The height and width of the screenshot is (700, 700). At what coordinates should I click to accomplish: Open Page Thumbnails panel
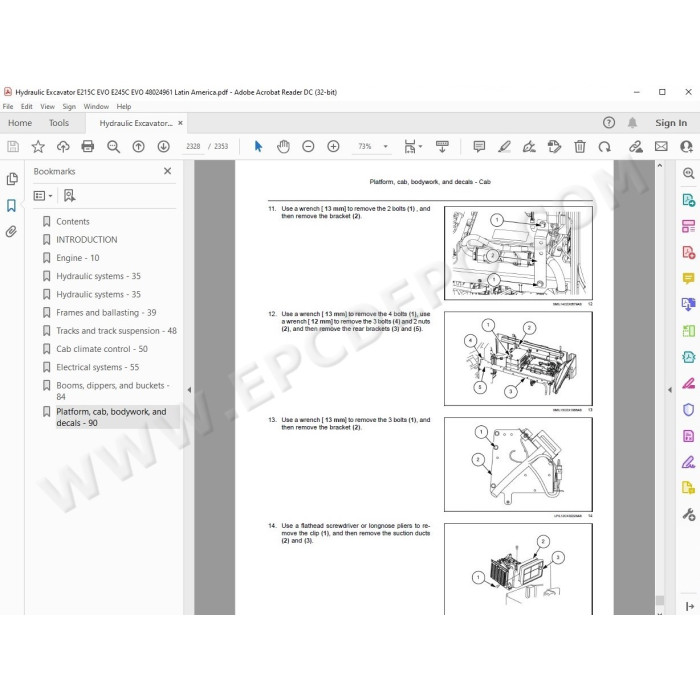[12, 179]
